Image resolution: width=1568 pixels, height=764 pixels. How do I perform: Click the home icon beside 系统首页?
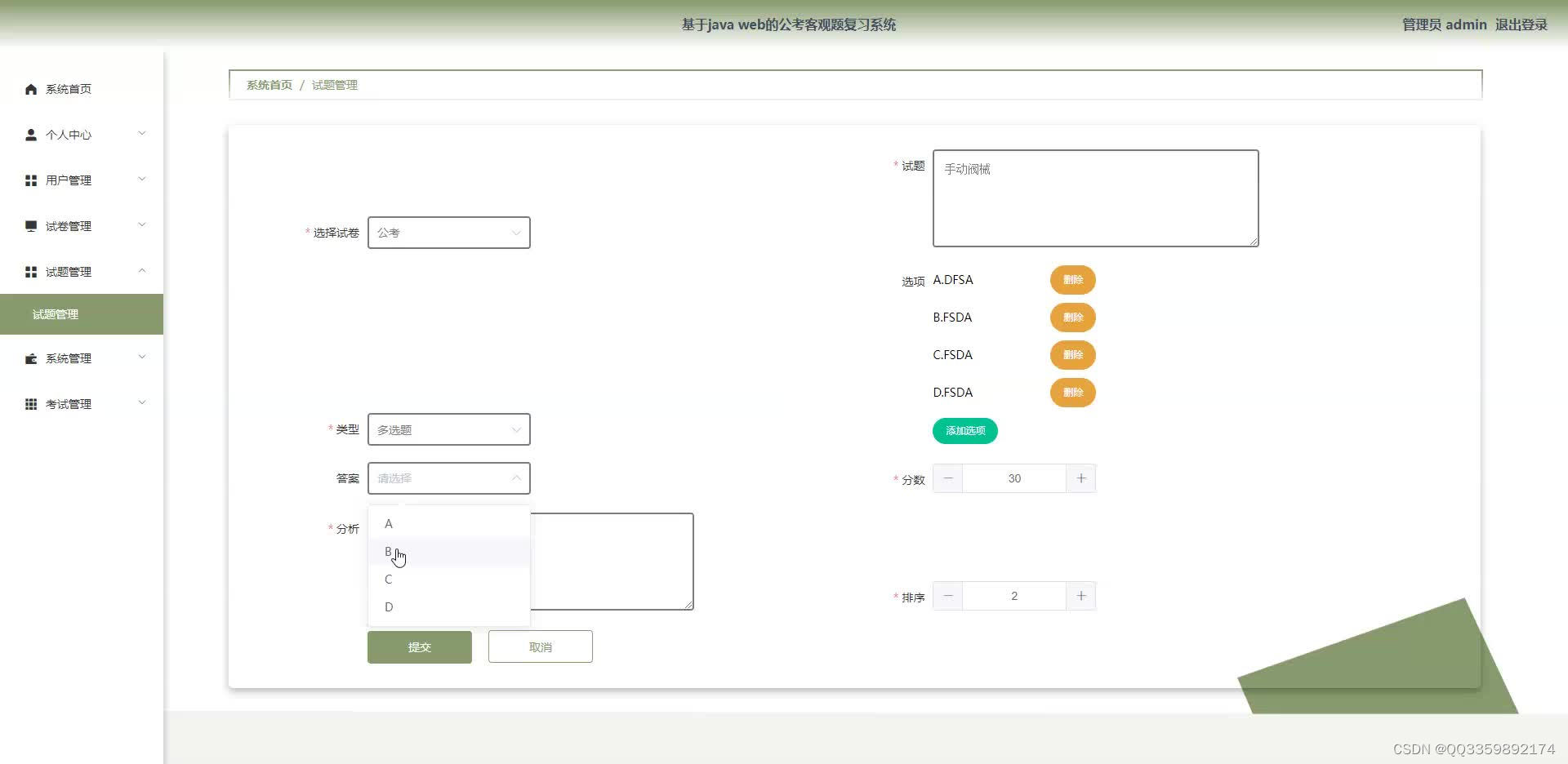tap(31, 89)
